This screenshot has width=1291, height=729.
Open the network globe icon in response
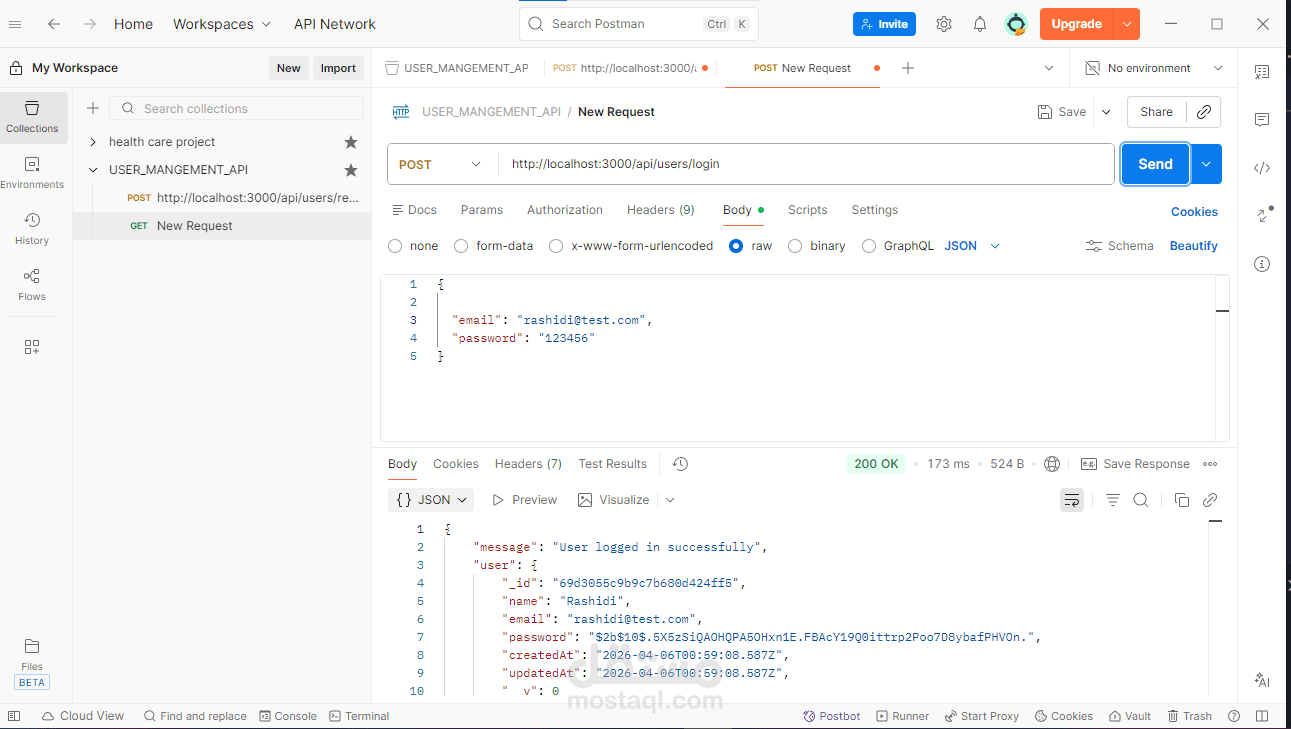coord(1052,464)
